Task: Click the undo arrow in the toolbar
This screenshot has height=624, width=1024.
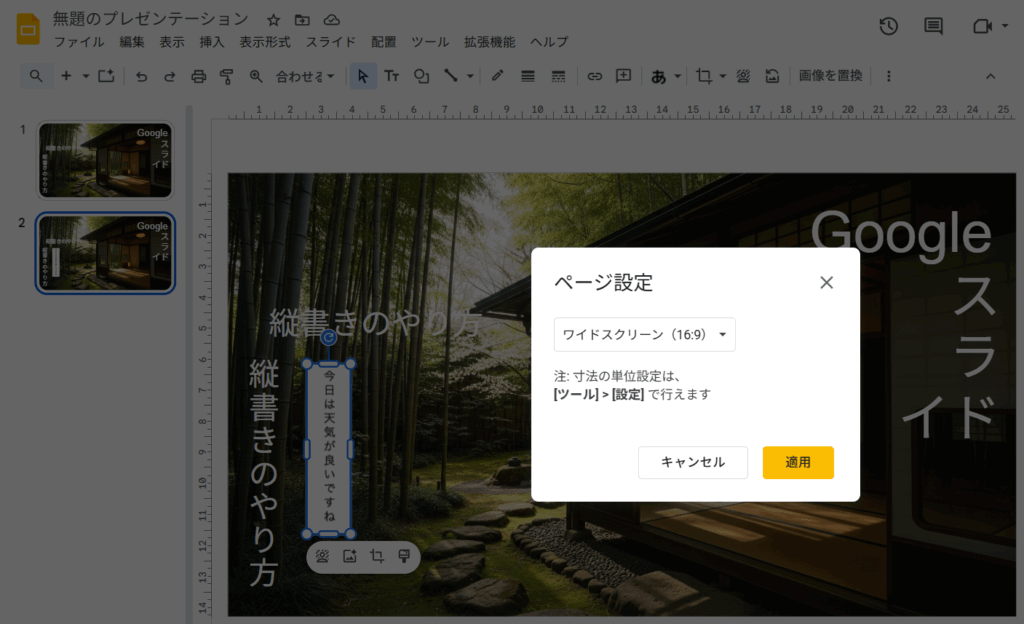Action: (x=141, y=76)
